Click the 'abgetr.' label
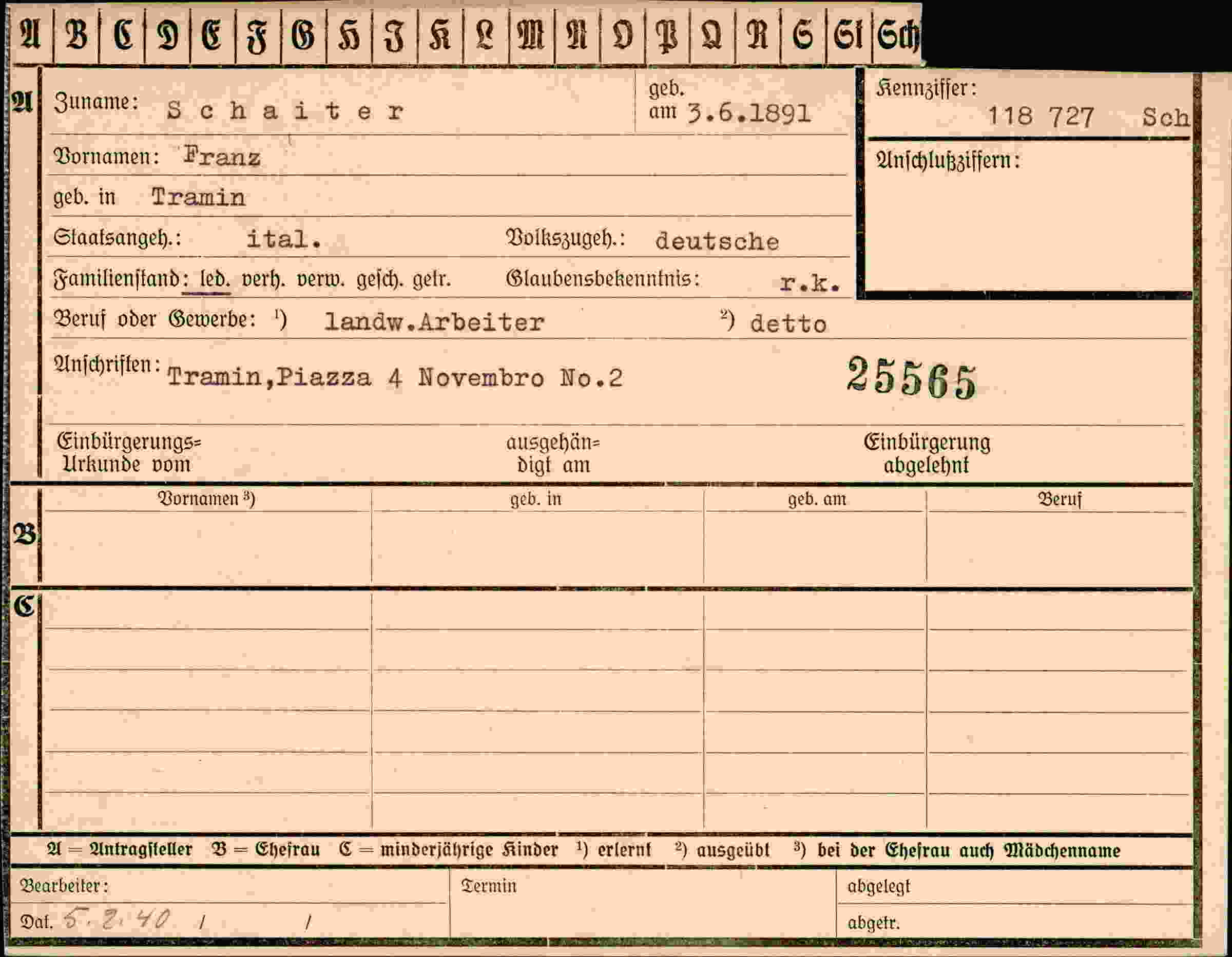This screenshot has width=1232, height=957. coord(874,923)
